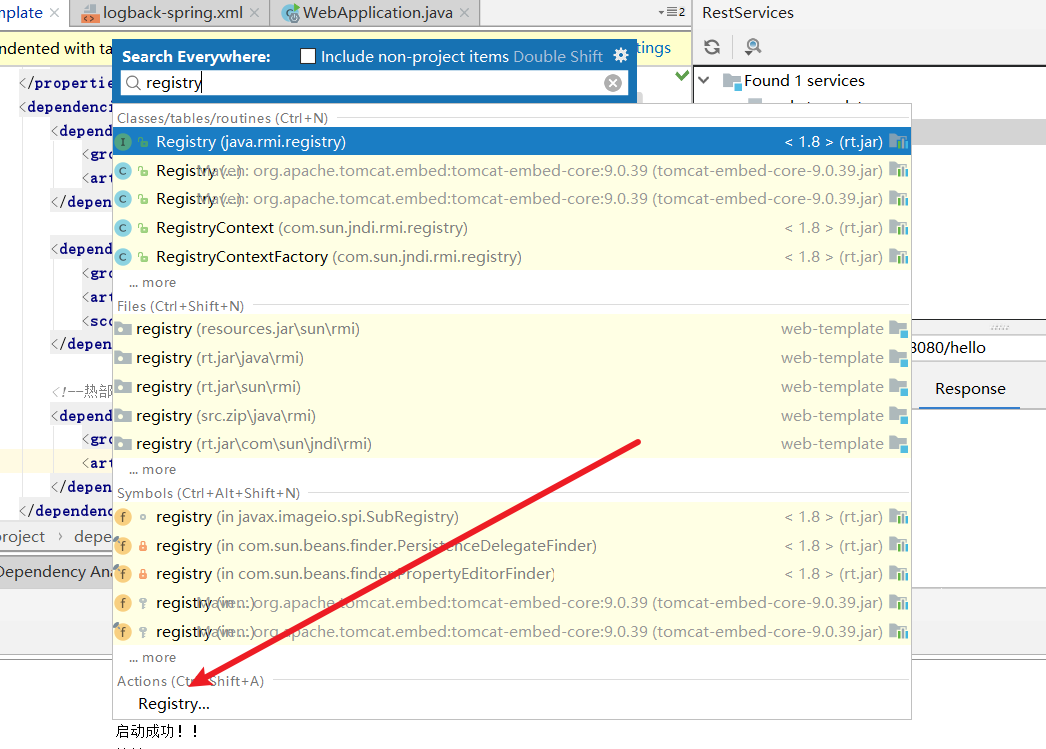Screen dimensions: 1046x749
Task: Click the find services magnifier icon
Action: click(x=753, y=47)
